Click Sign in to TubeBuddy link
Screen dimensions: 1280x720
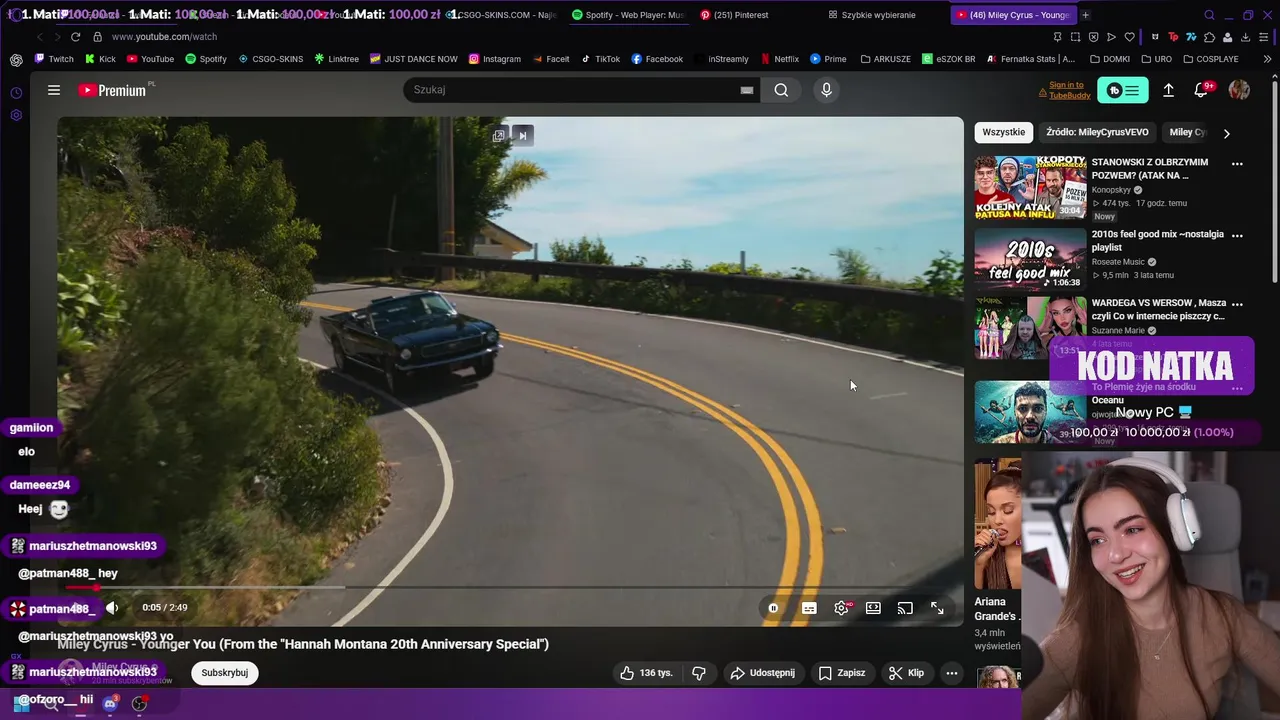pyautogui.click(x=1069, y=90)
